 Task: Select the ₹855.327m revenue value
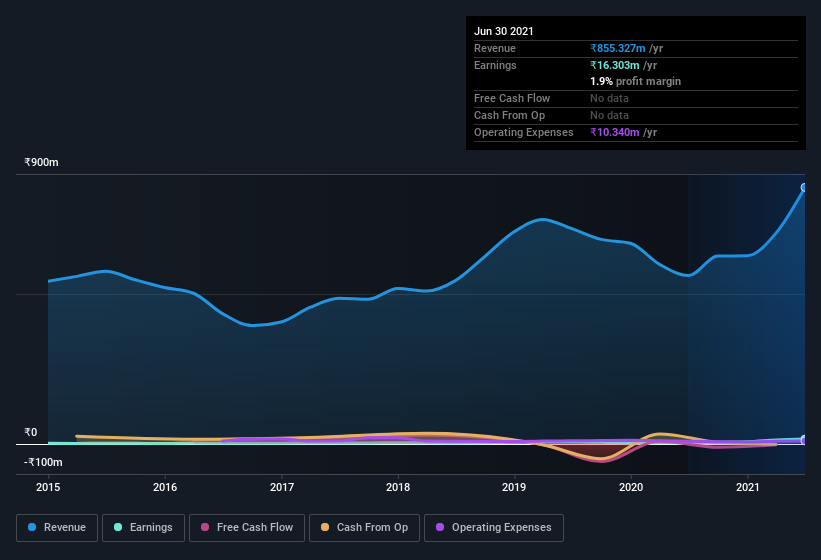point(618,48)
